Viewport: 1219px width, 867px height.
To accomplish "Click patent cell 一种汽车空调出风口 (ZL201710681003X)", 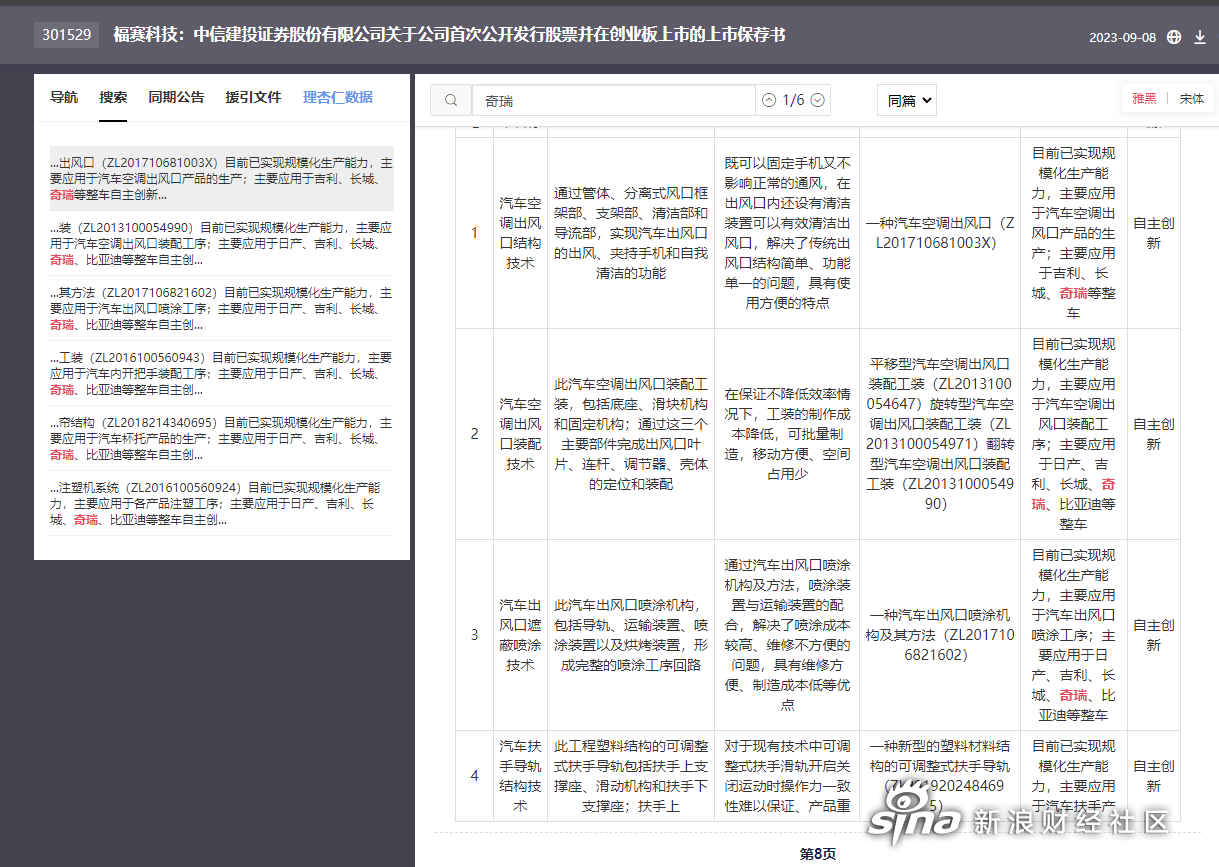I will (940, 233).
